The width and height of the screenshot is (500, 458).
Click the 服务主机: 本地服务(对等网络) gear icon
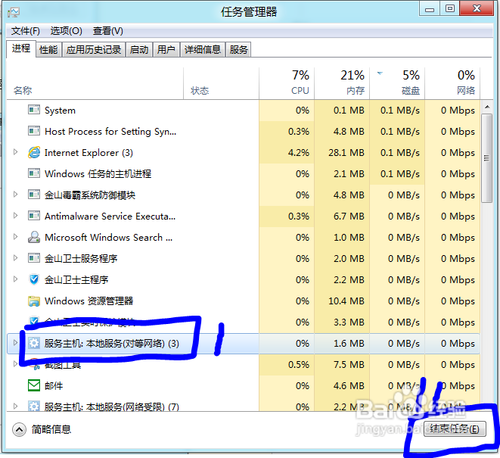click(34, 343)
